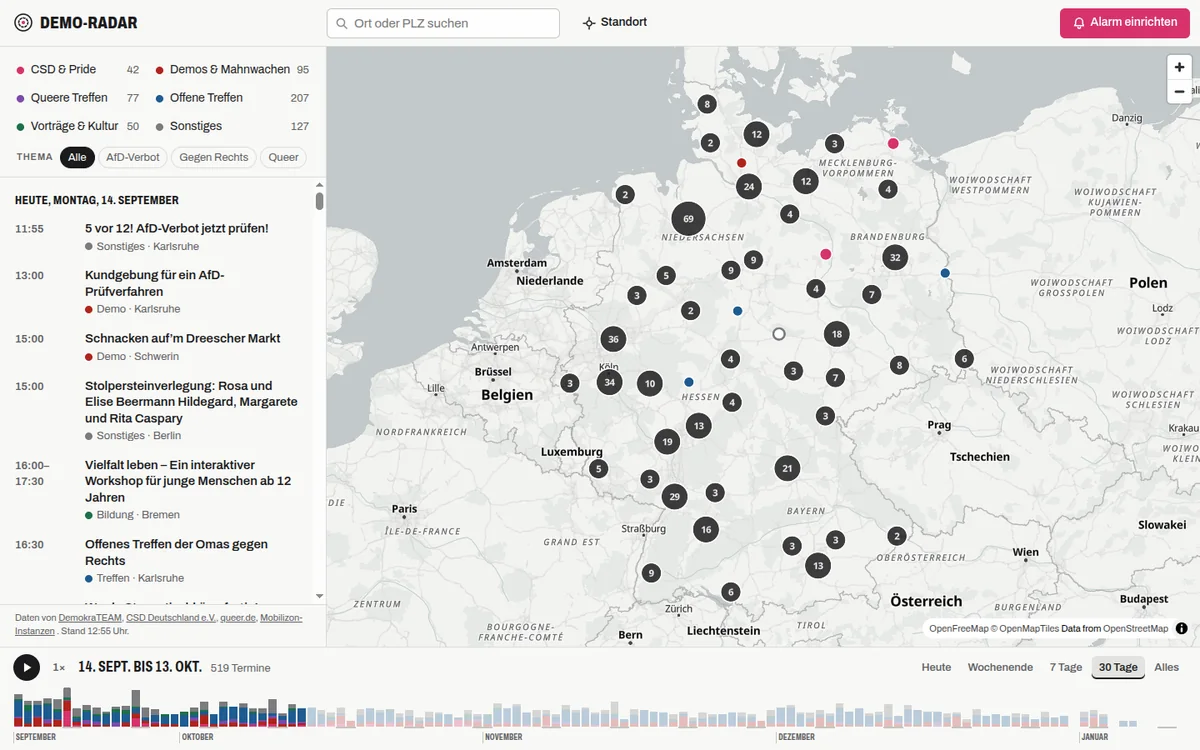Click the Standort location crosshair icon
1200x750 pixels.
[589, 23]
